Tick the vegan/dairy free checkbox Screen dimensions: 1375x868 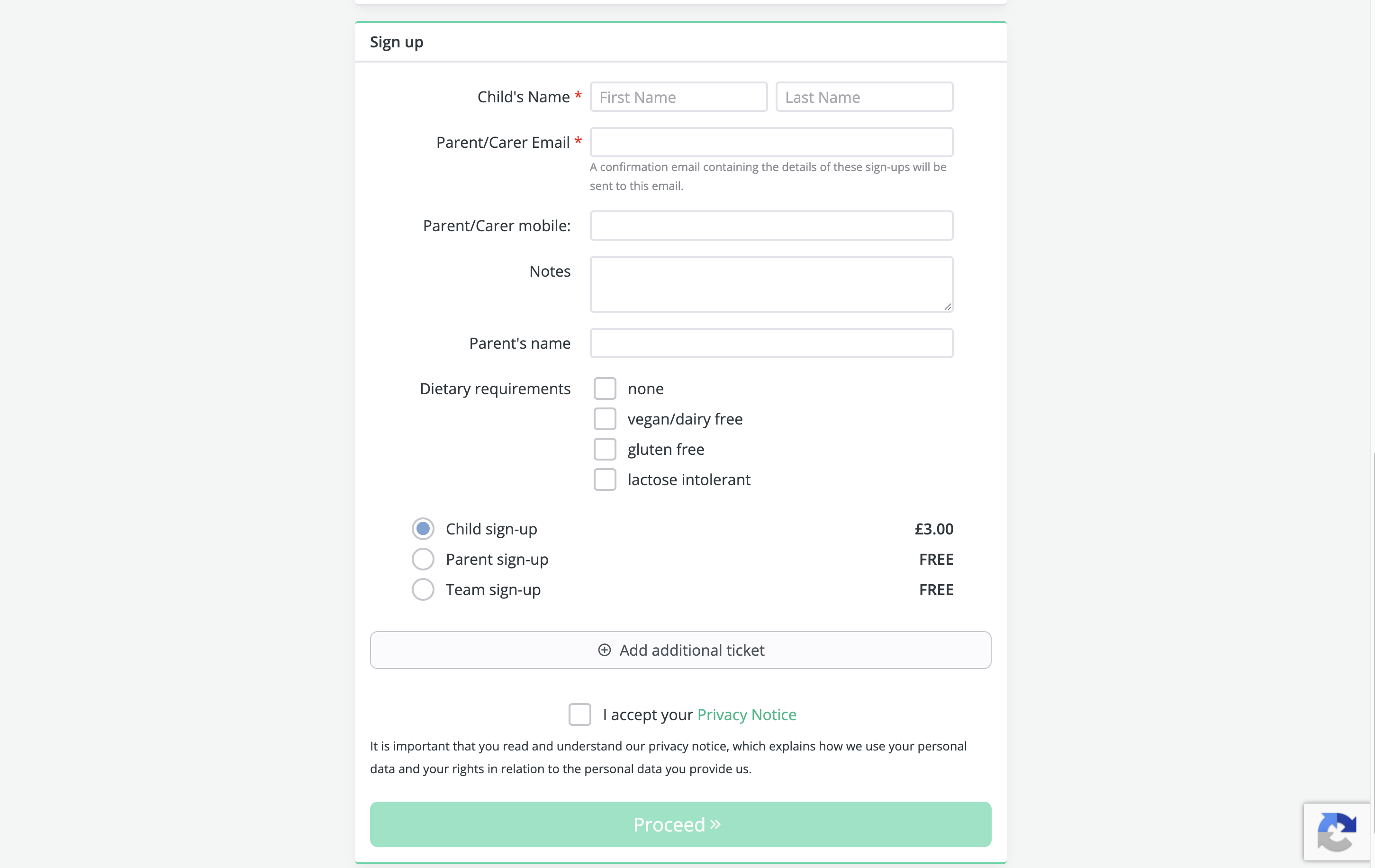(605, 418)
